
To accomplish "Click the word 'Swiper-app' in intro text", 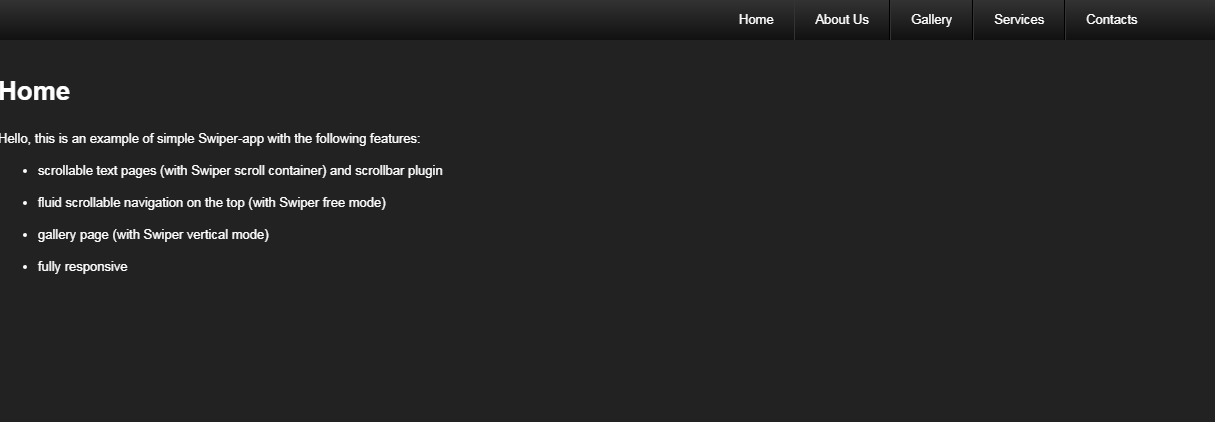I will coord(231,138).
